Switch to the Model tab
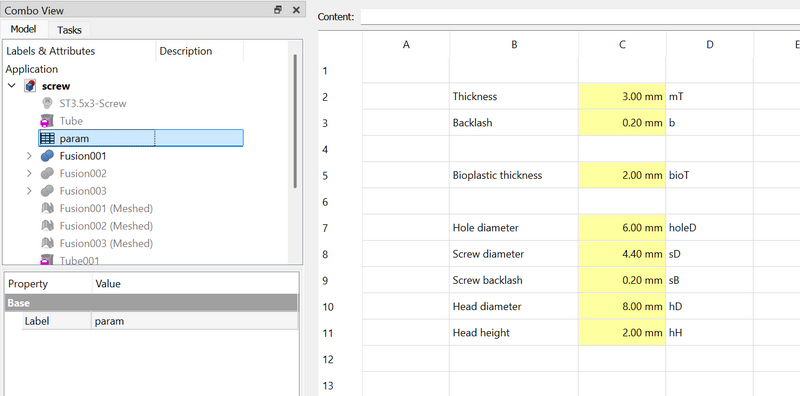 pyautogui.click(x=23, y=29)
